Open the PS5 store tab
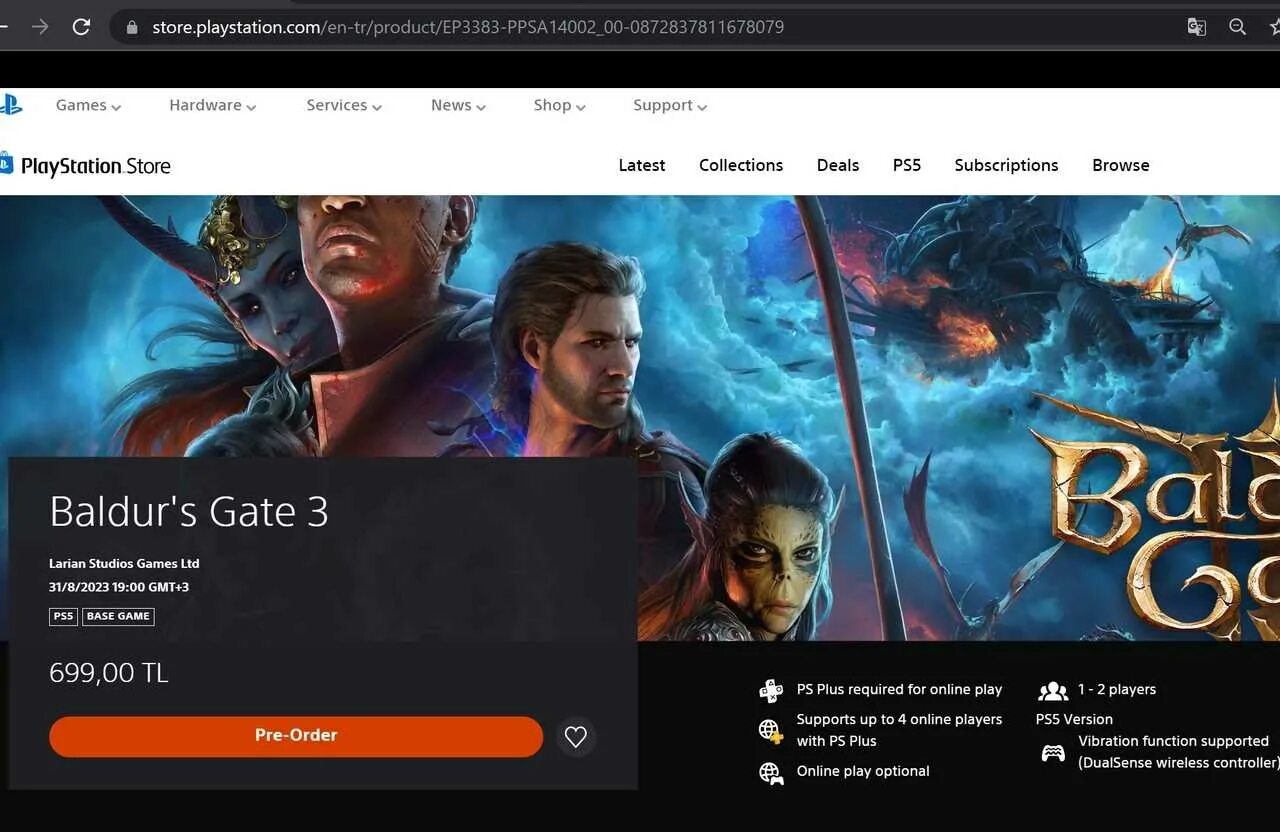Viewport: 1280px width, 832px height. click(x=907, y=165)
